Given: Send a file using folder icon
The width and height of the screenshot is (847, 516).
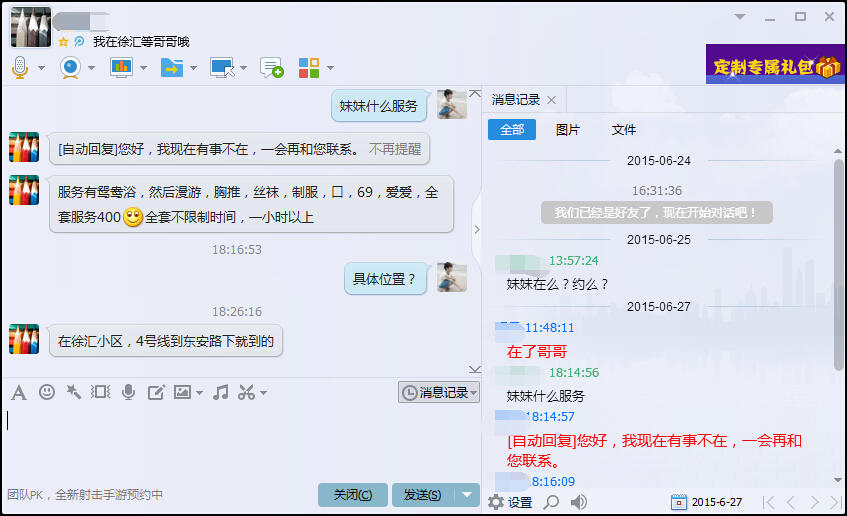Looking at the screenshot, I should coord(172,68).
